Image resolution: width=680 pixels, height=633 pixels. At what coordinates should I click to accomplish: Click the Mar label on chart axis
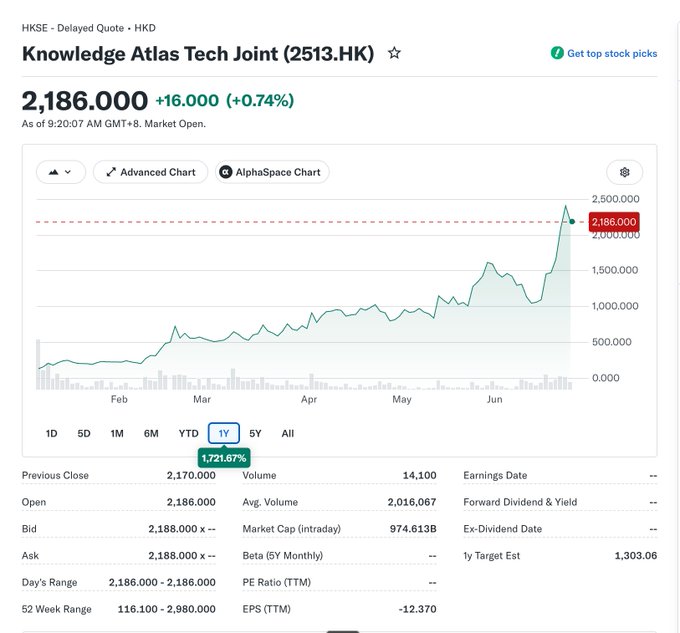coord(202,399)
